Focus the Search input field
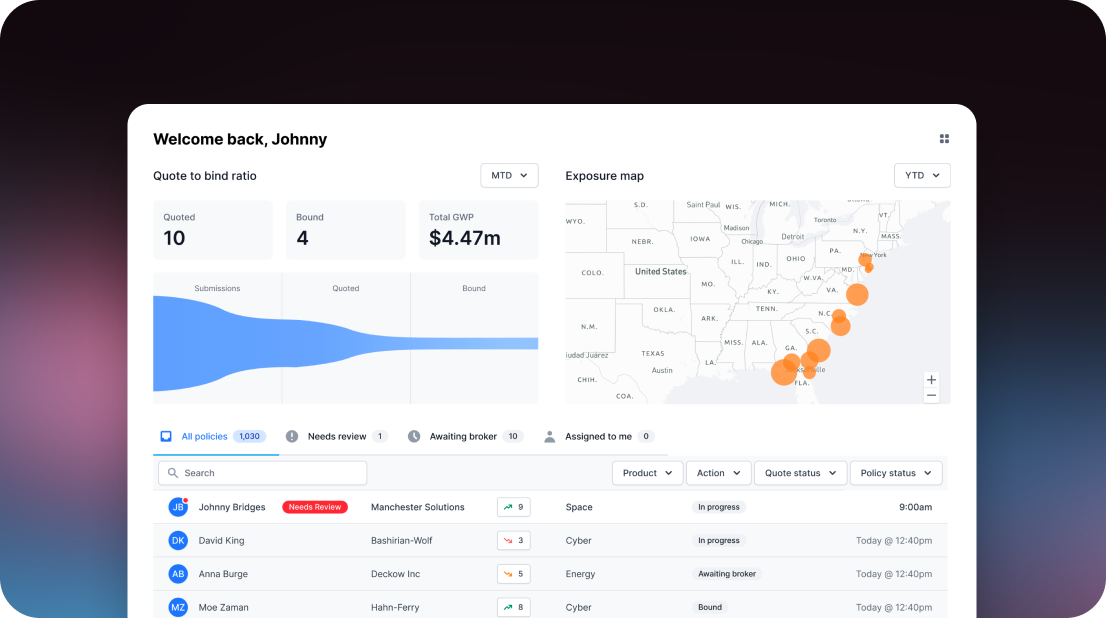Image resolution: width=1106 pixels, height=618 pixels. pos(262,473)
